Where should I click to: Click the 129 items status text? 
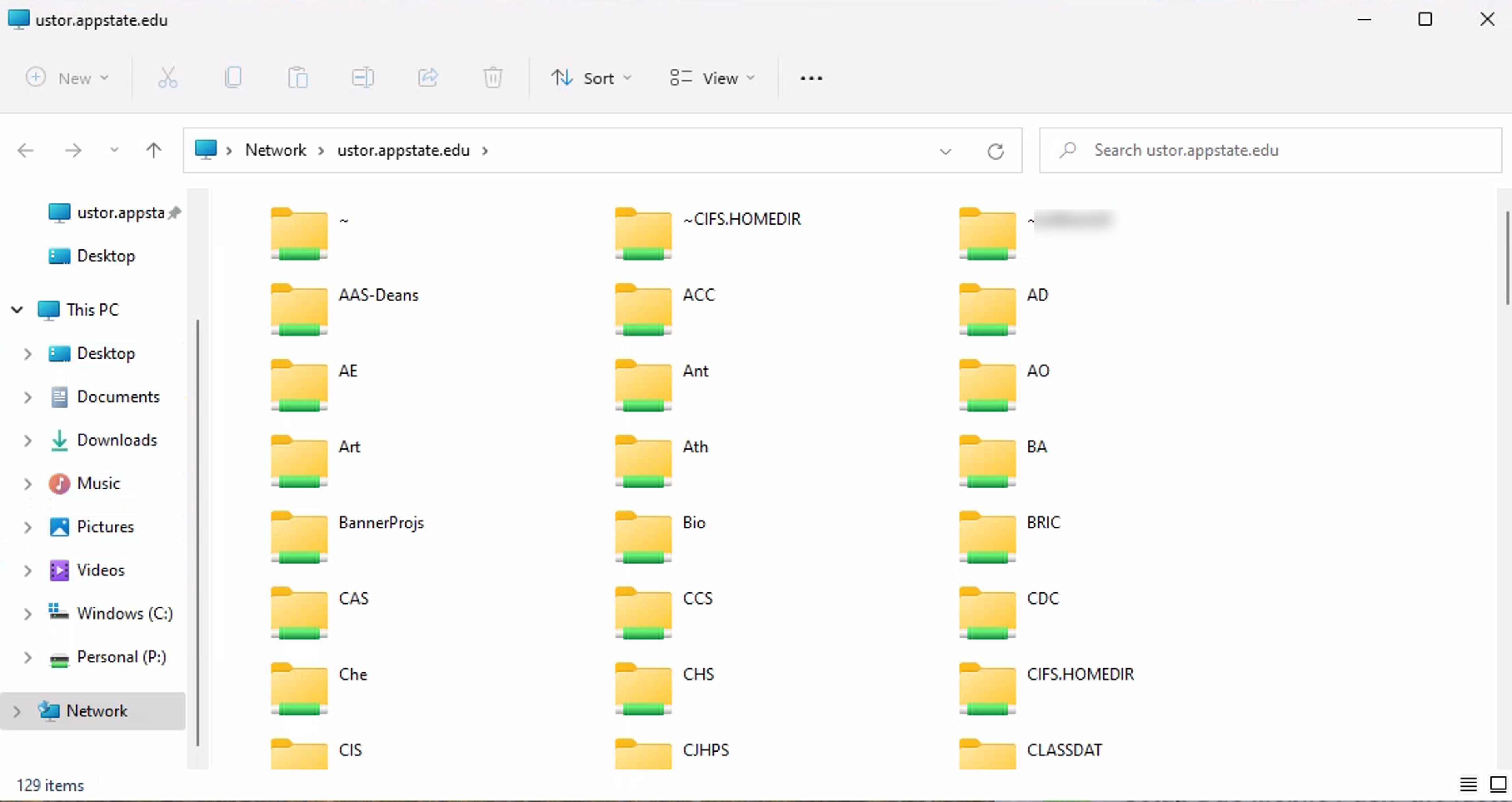(50, 785)
